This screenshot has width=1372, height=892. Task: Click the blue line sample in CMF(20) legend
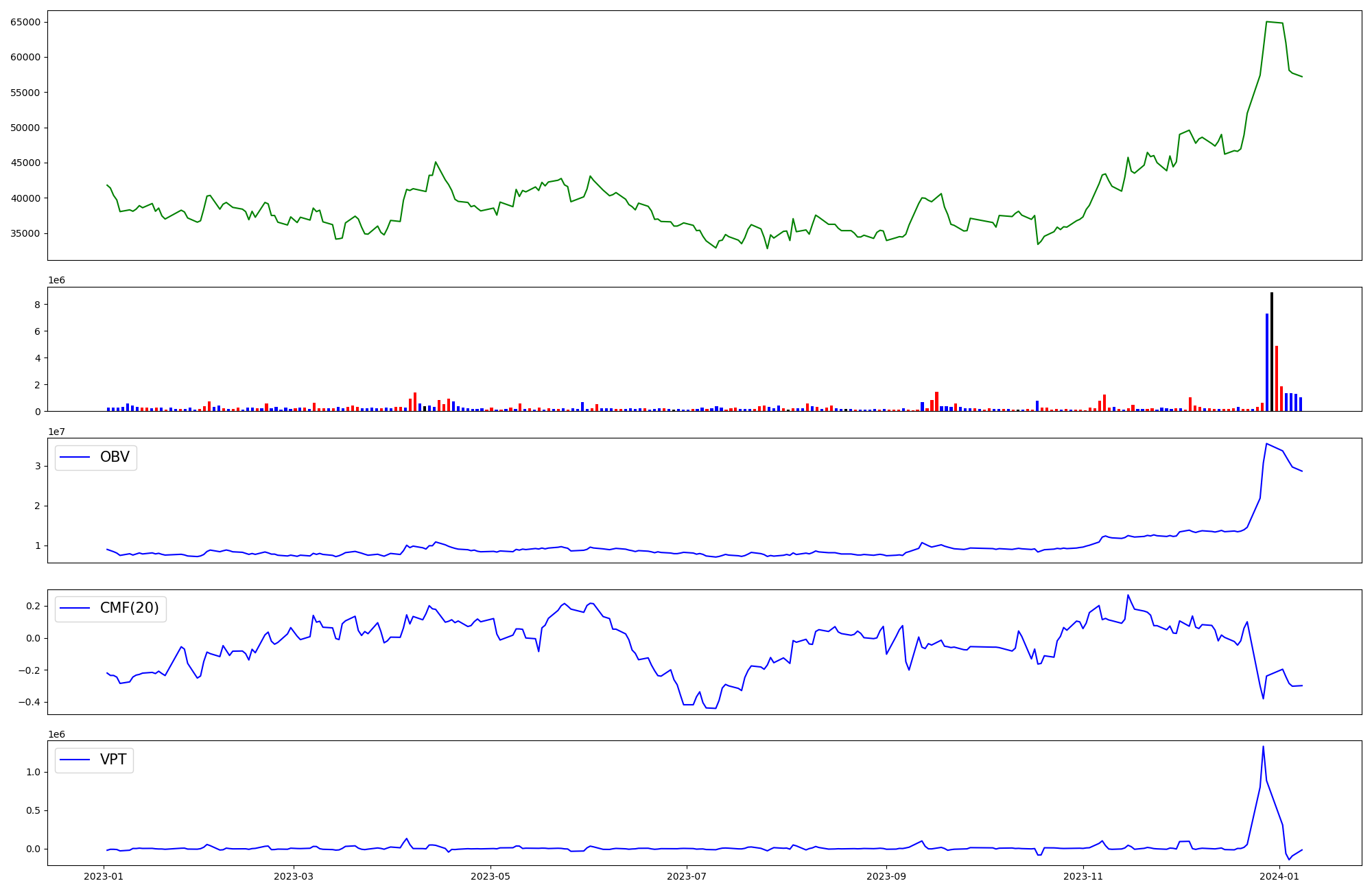(75, 608)
